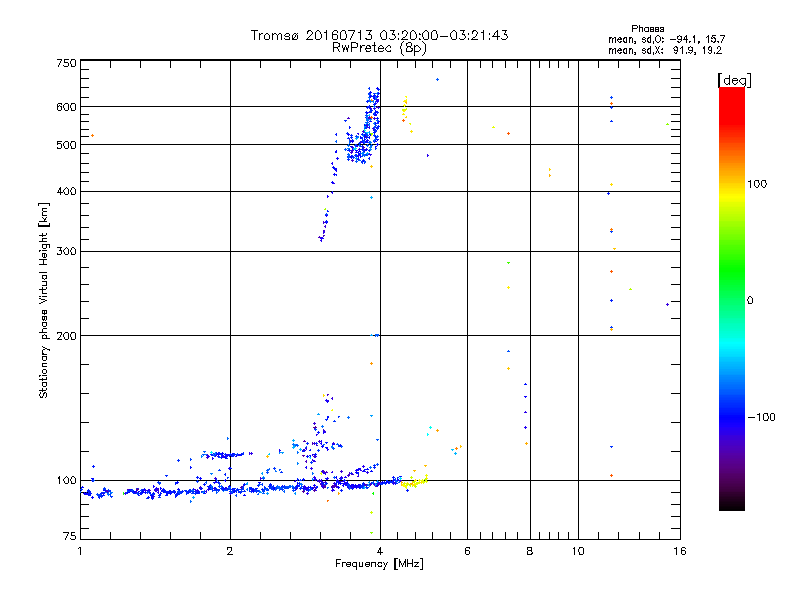
Task: Click the x-axis label '16'
Action: pos(680,551)
